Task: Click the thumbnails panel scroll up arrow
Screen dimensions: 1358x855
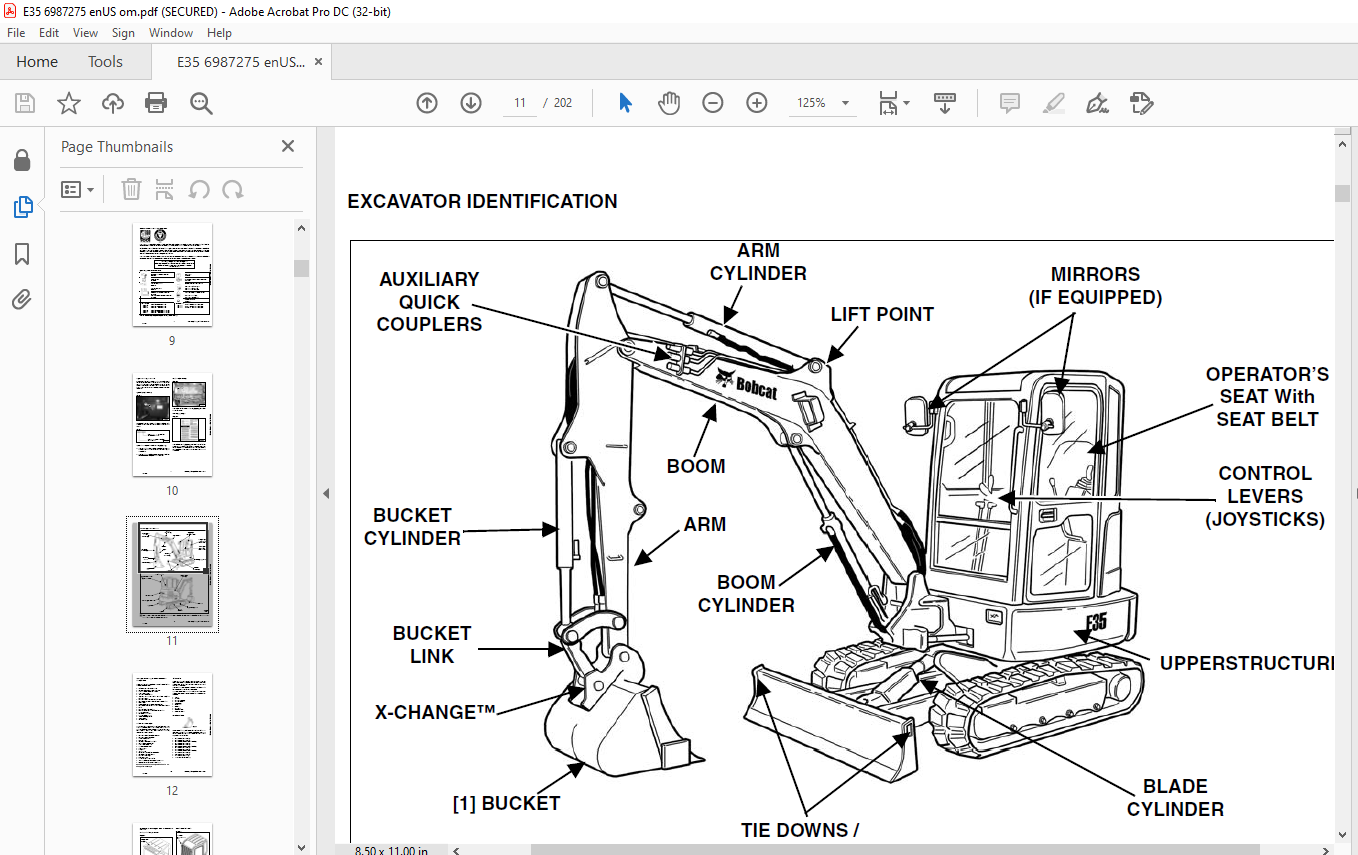Action: (301, 228)
